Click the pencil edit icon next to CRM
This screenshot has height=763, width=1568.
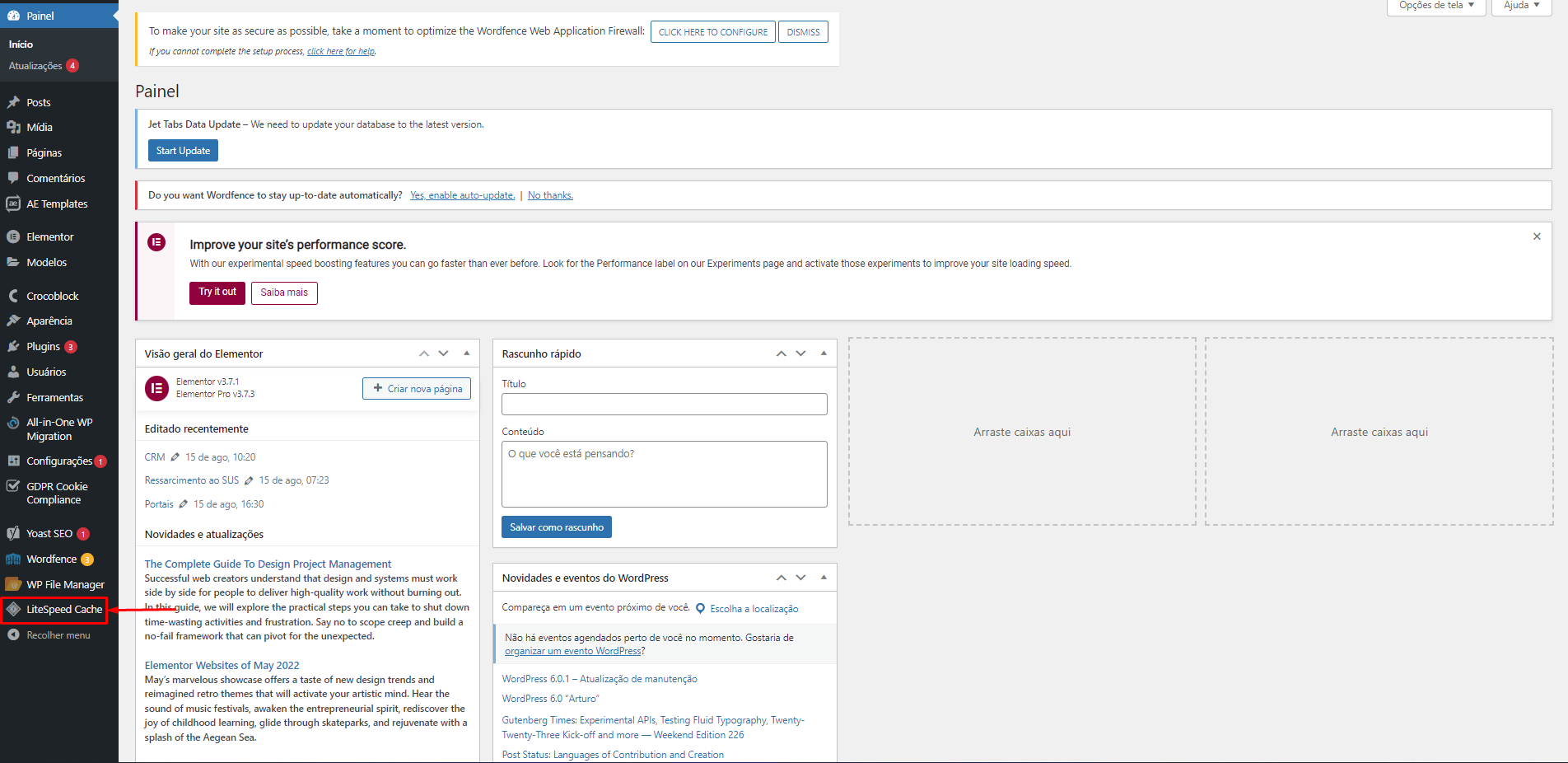coord(175,457)
